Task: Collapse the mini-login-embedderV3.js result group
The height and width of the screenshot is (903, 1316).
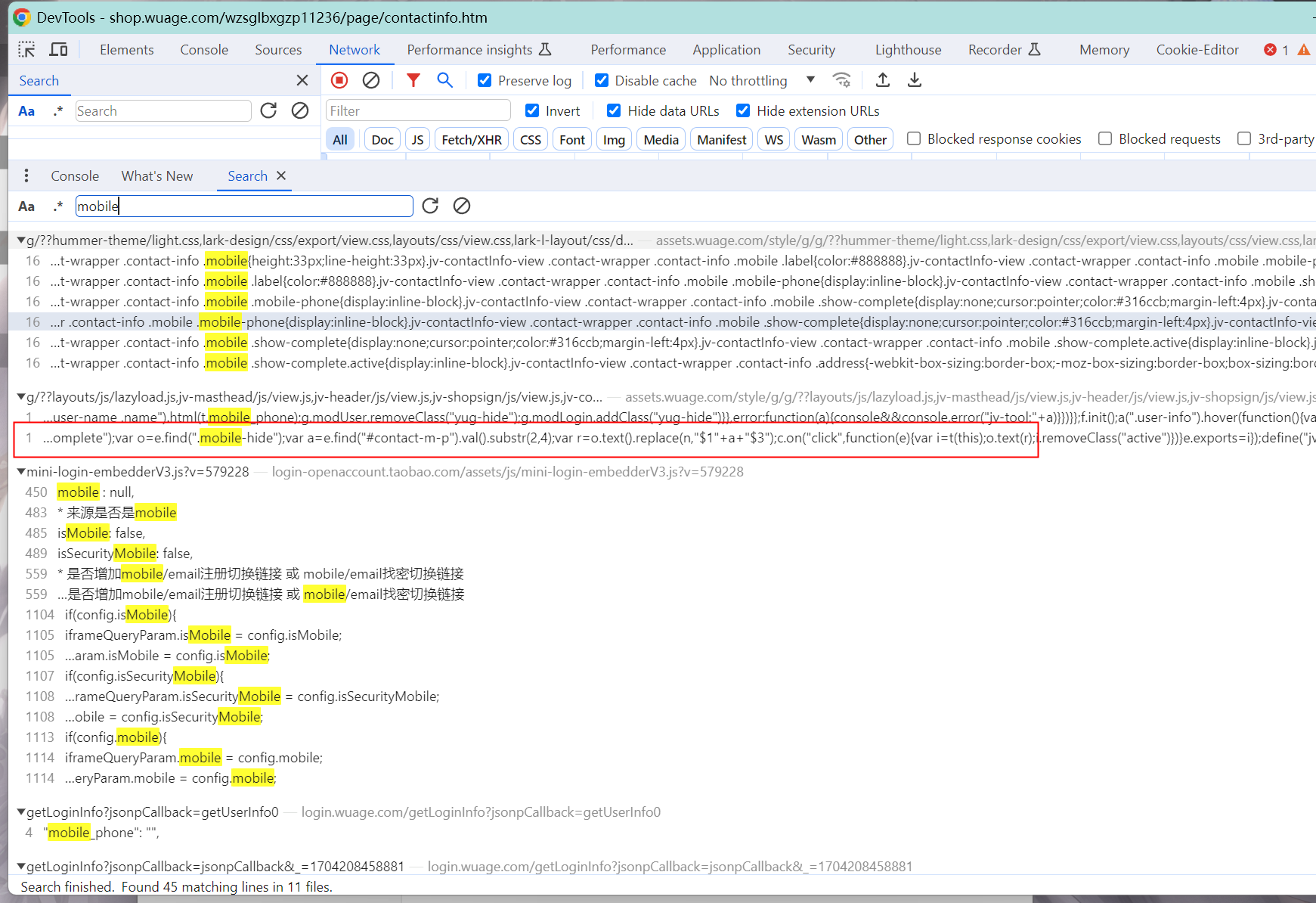Action: tap(21, 472)
